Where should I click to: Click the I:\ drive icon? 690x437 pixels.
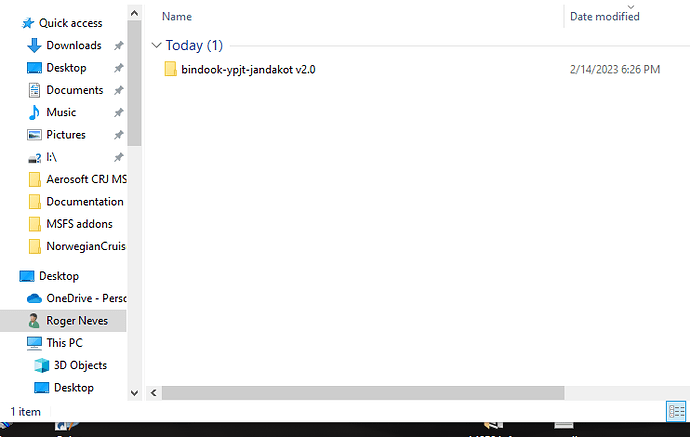[x=34, y=158]
